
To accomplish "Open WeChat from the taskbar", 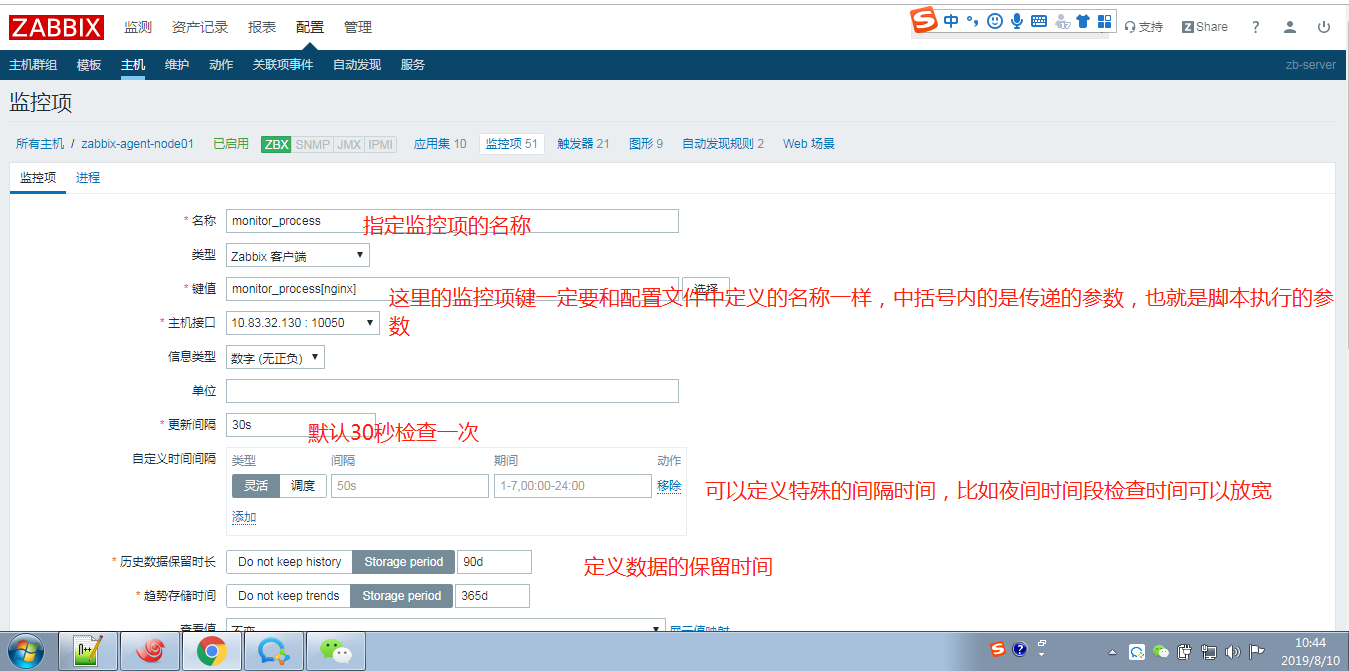I will pyautogui.click(x=335, y=651).
